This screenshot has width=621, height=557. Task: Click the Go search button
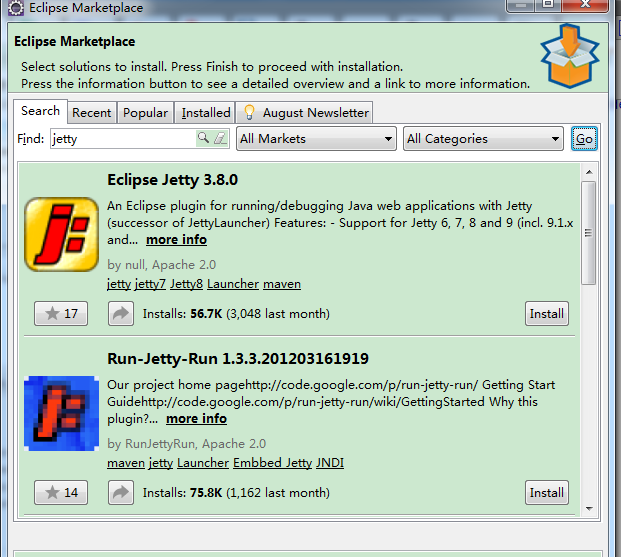click(584, 139)
